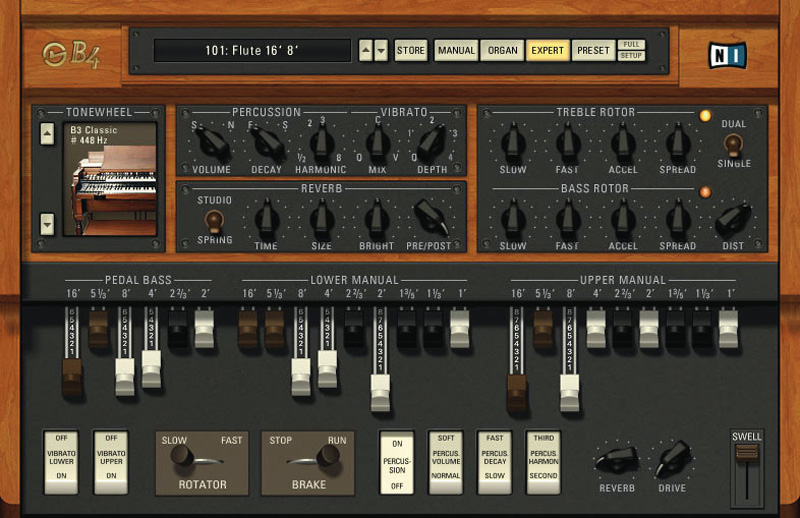The image size is (800, 518).
Task: Click the Bass Rotor SLOW knob
Action: tap(513, 218)
